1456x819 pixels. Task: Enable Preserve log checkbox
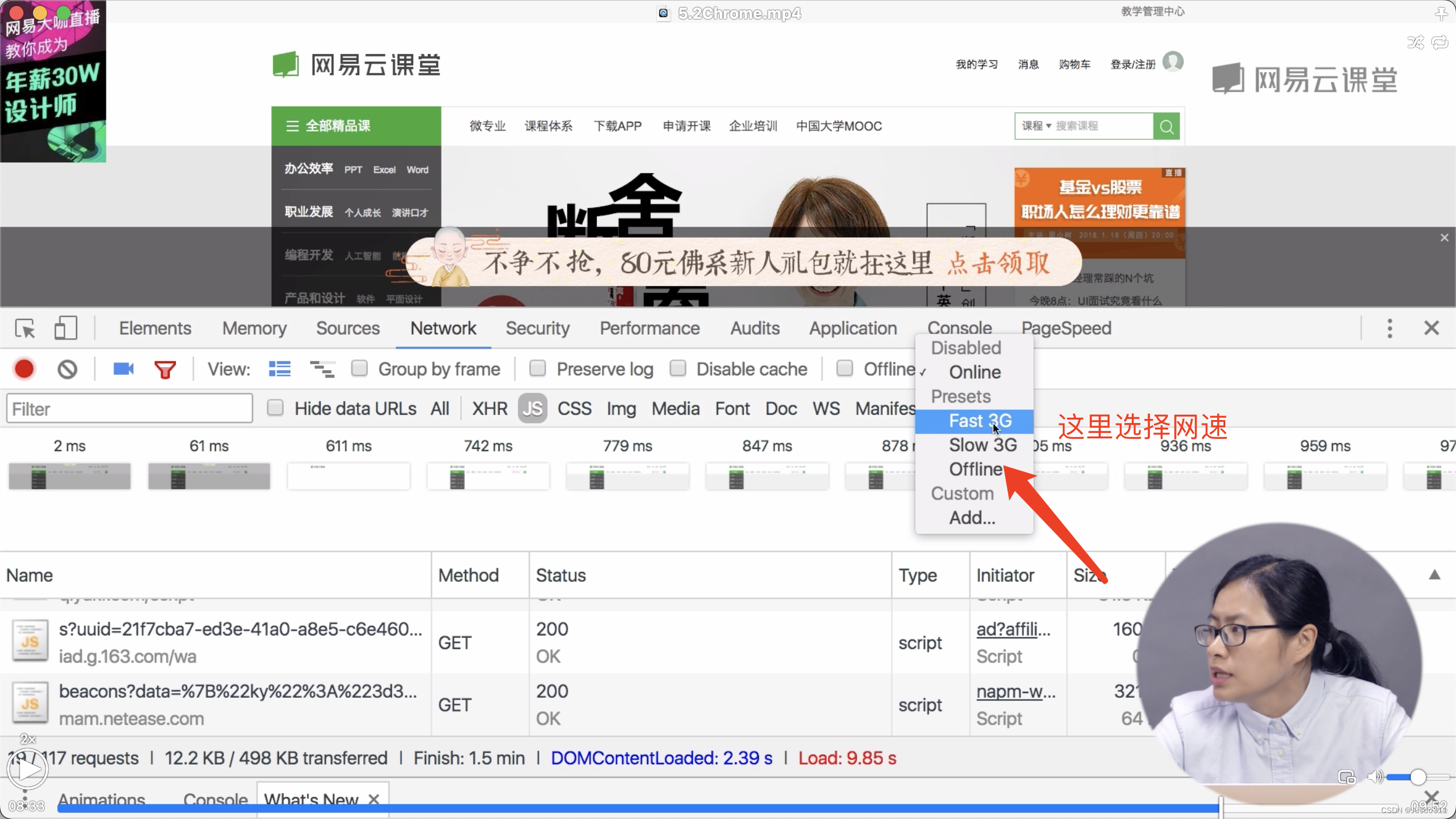point(537,368)
